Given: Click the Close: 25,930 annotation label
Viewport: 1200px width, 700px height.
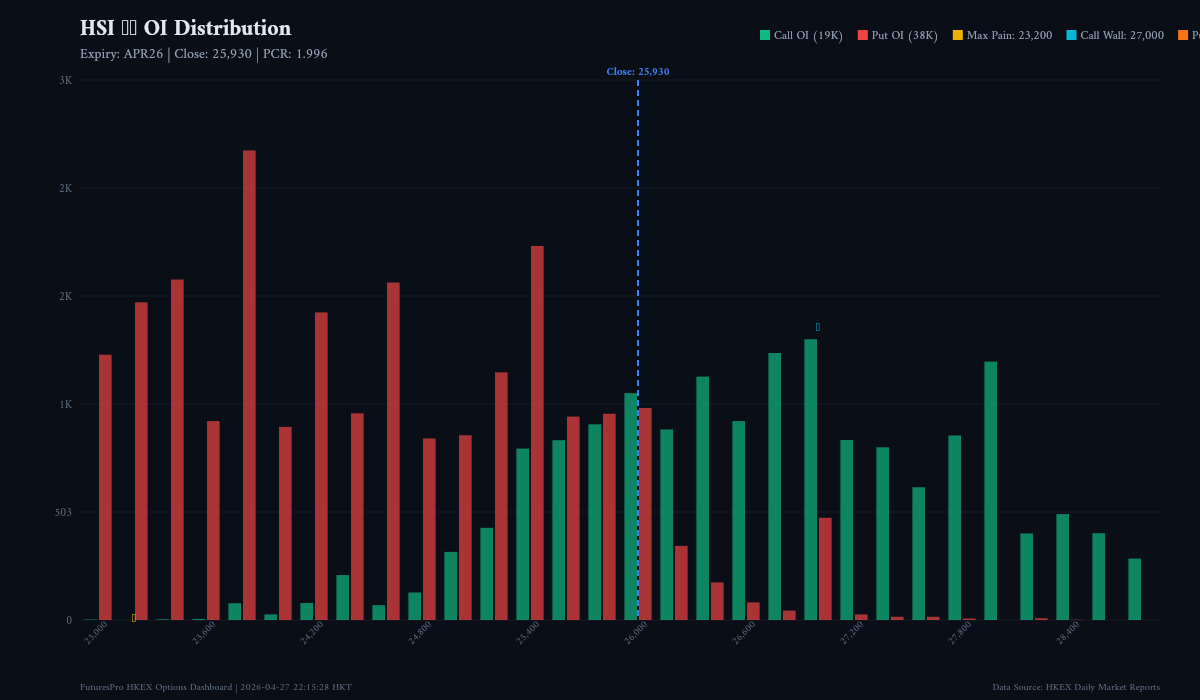Looking at the screenshot, I should pos(639,71).
